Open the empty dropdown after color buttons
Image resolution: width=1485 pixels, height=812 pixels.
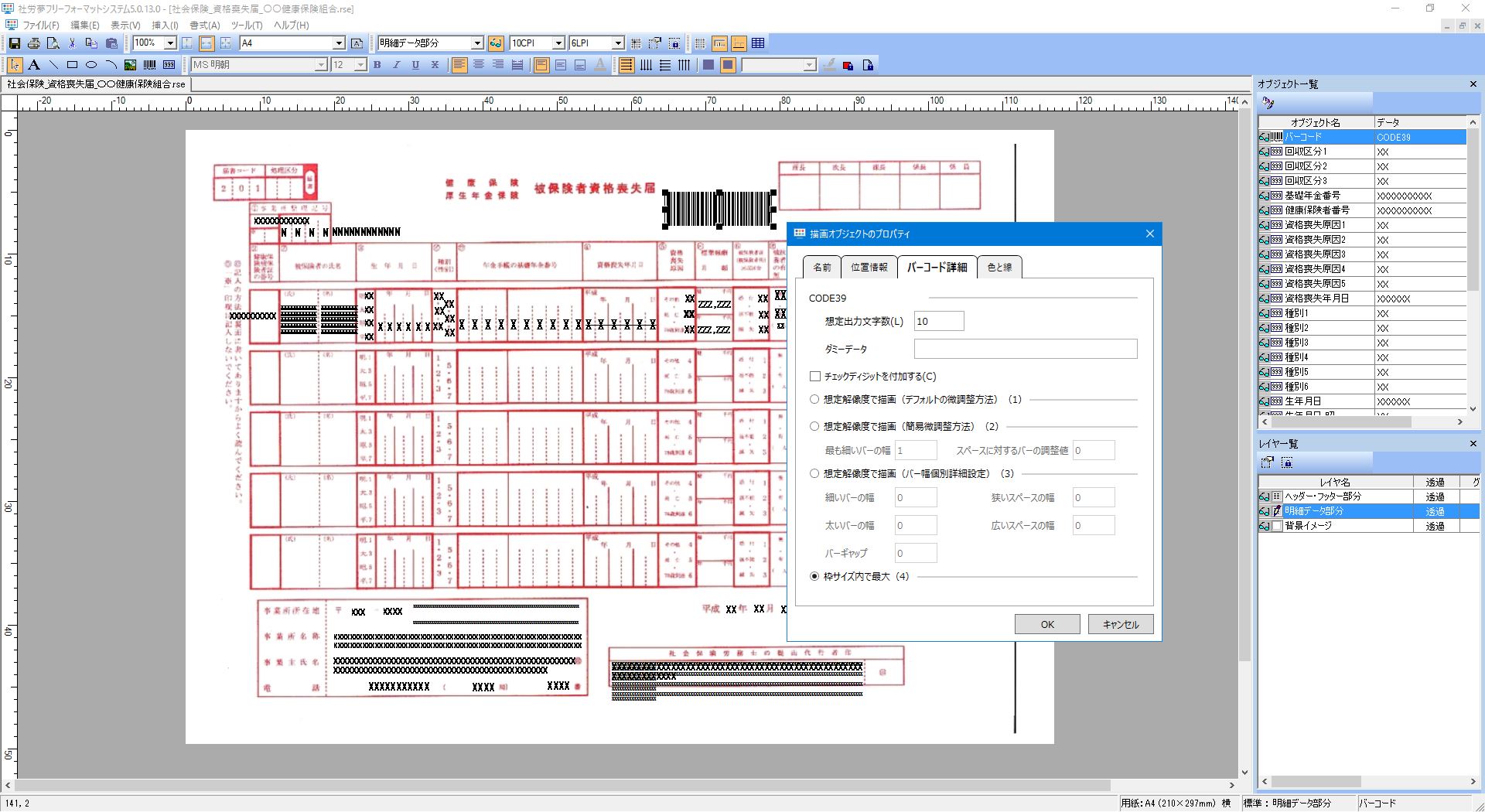point(810,65)
